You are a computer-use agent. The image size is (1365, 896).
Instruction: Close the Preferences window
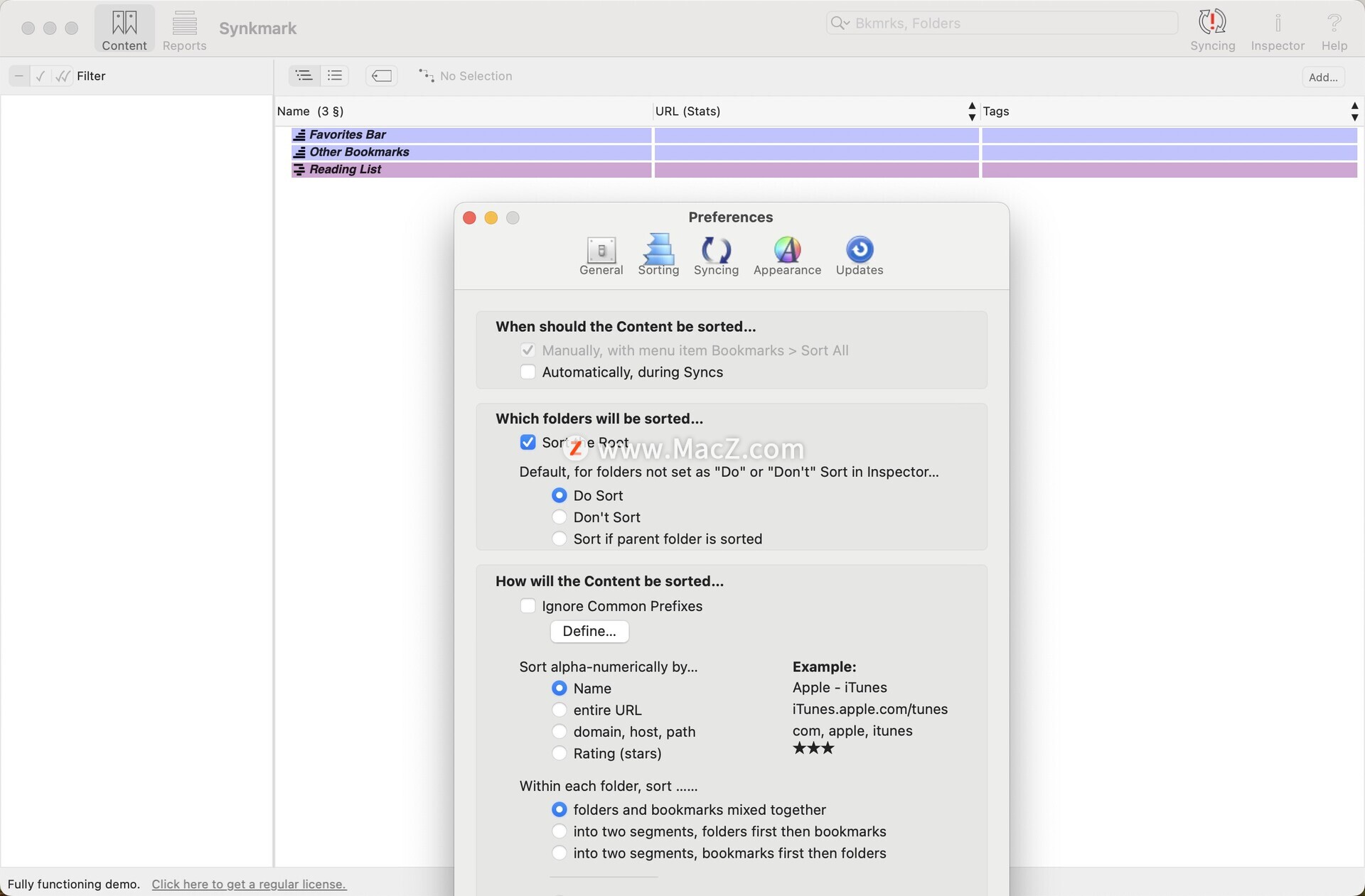tap(469, 217)
